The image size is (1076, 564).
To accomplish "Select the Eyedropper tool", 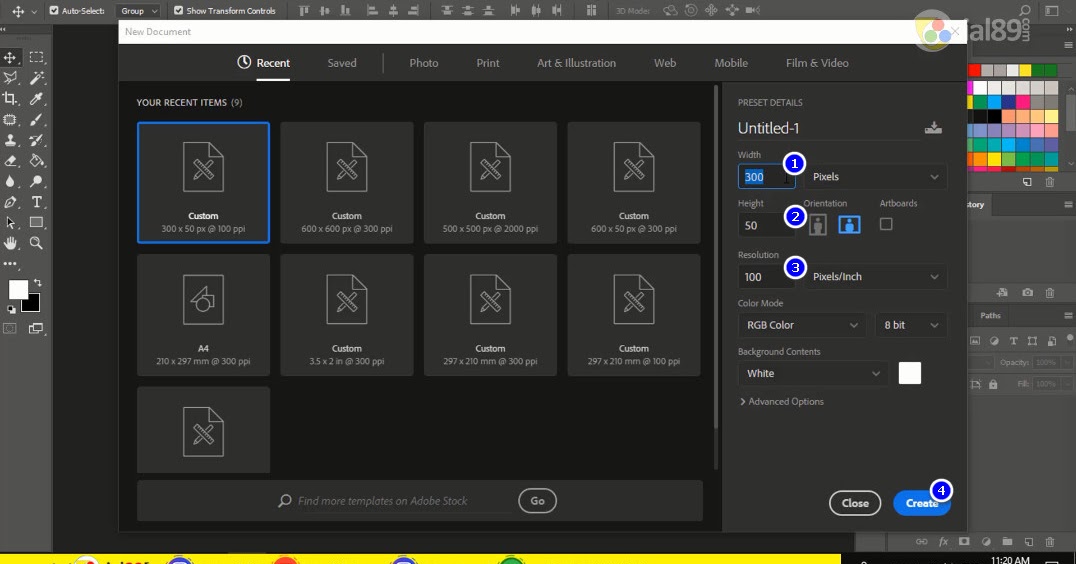I will (x=36, y=99).
